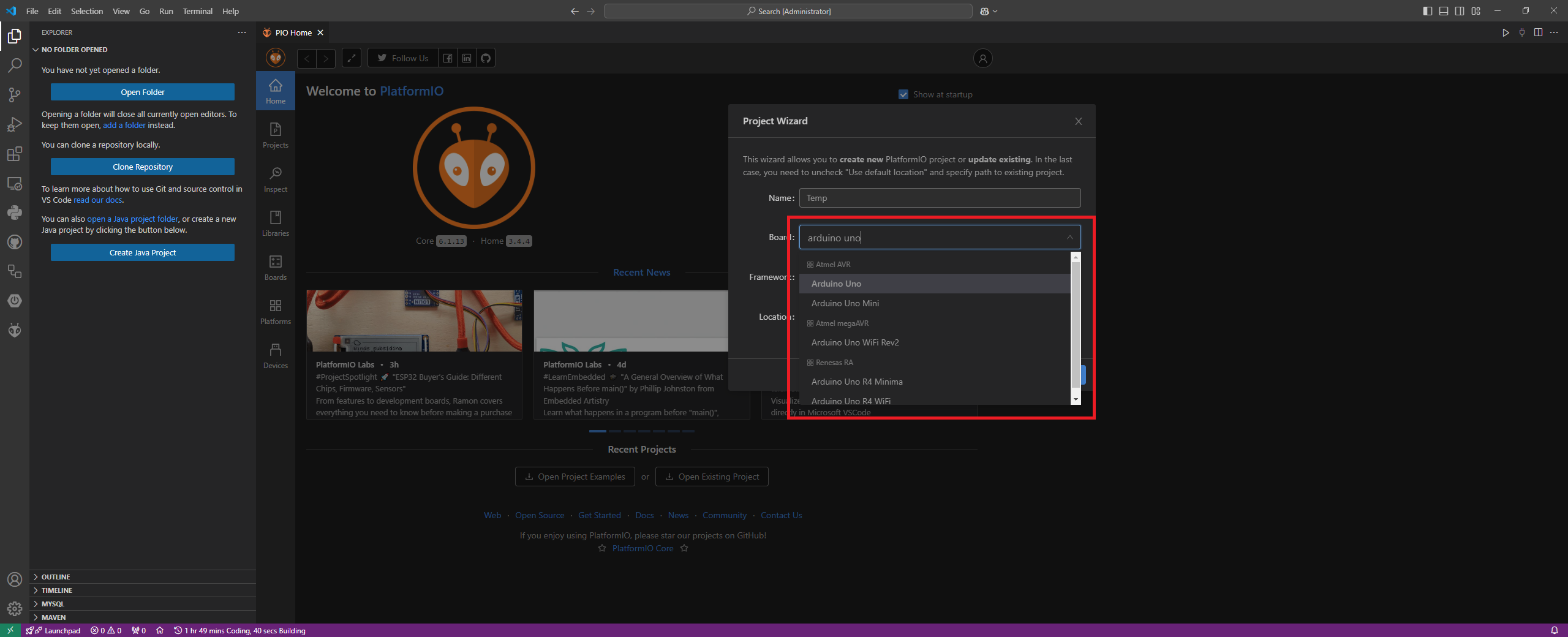Open the Spring Boot dashboard icon

pos(15,301)
